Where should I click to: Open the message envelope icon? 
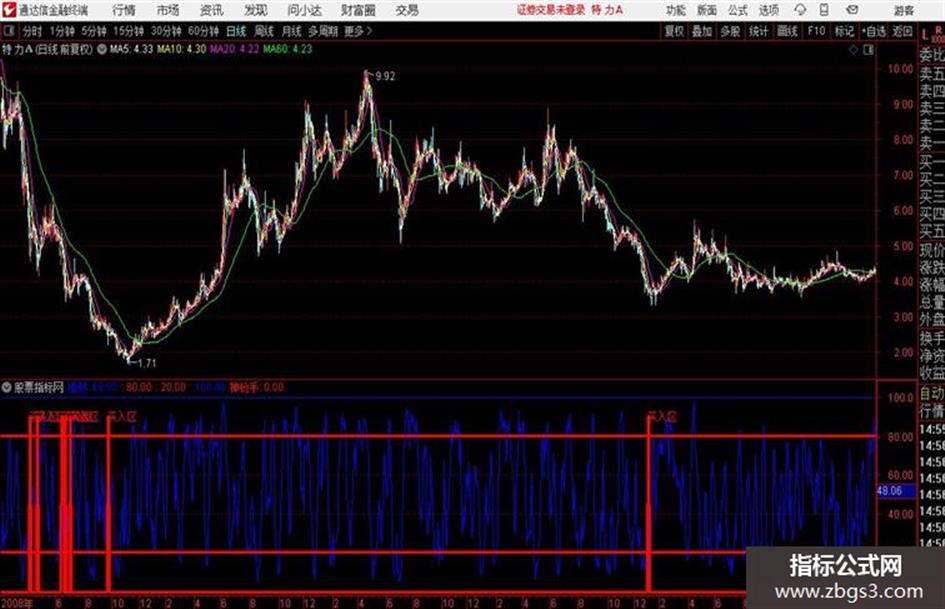pos(852,10)
